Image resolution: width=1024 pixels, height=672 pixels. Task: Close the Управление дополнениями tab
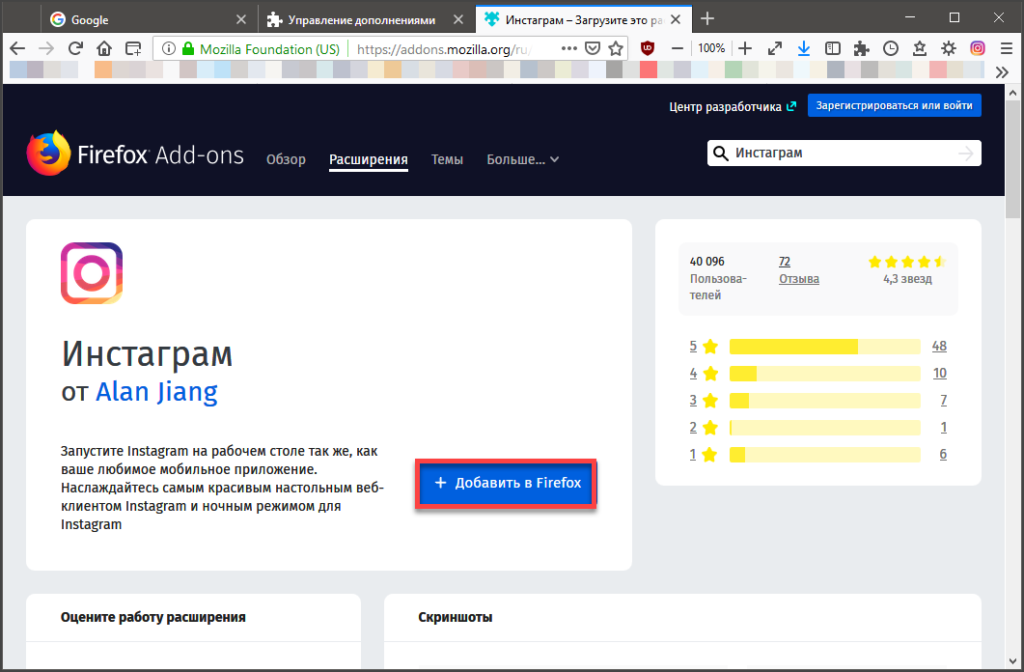click(x=458, y=20)
